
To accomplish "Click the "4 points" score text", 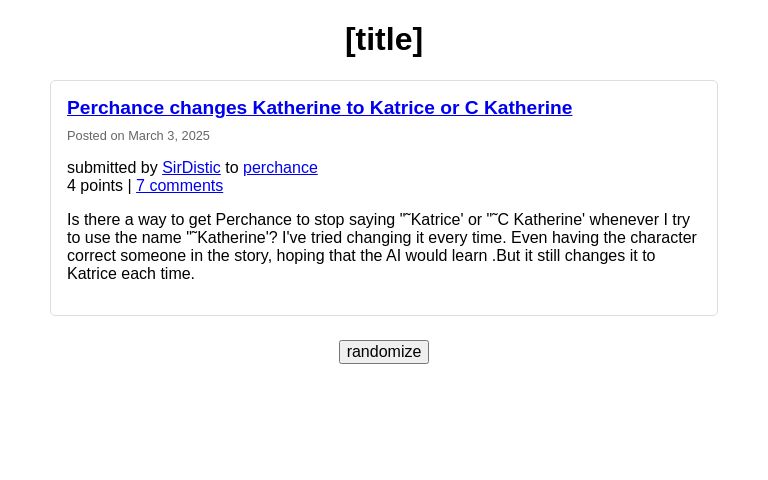I will pos(94,185).
